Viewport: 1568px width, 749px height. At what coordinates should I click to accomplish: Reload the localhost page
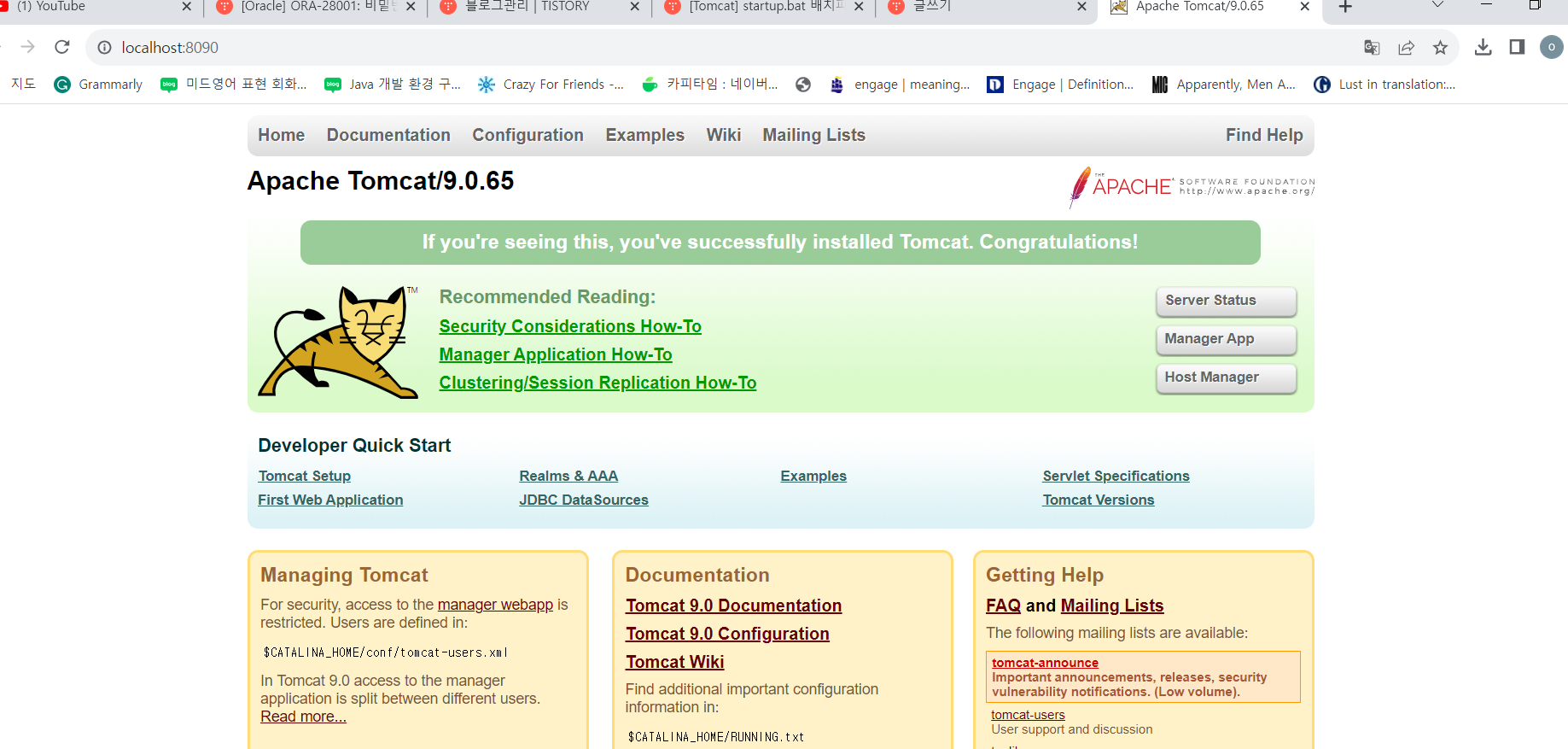(x=62, y=47)
